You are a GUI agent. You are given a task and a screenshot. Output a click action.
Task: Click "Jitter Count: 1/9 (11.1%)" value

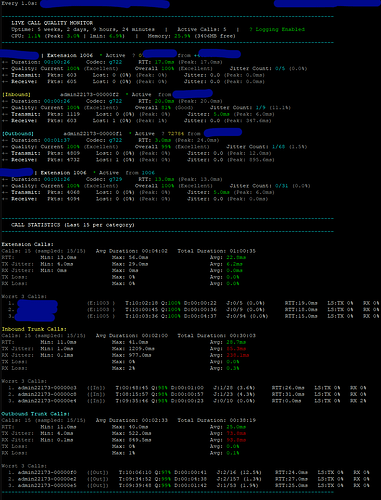click(250, 108)
